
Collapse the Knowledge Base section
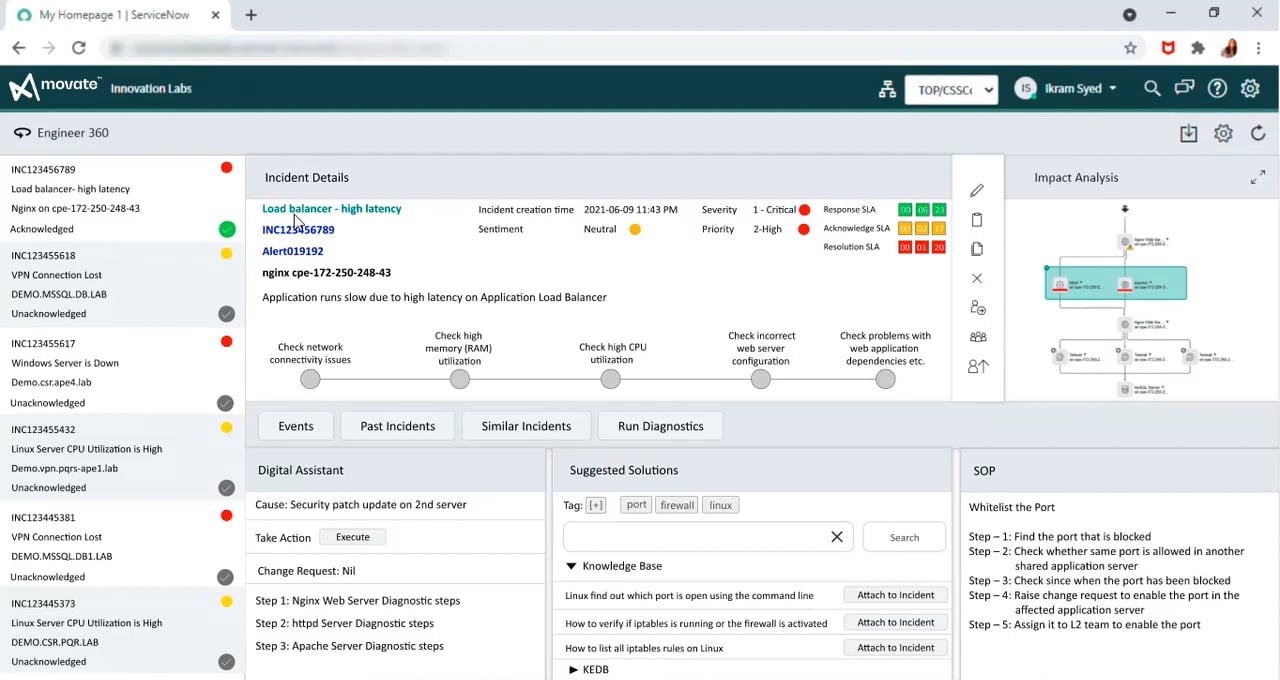pyautogui.click(x=572, y=566)
